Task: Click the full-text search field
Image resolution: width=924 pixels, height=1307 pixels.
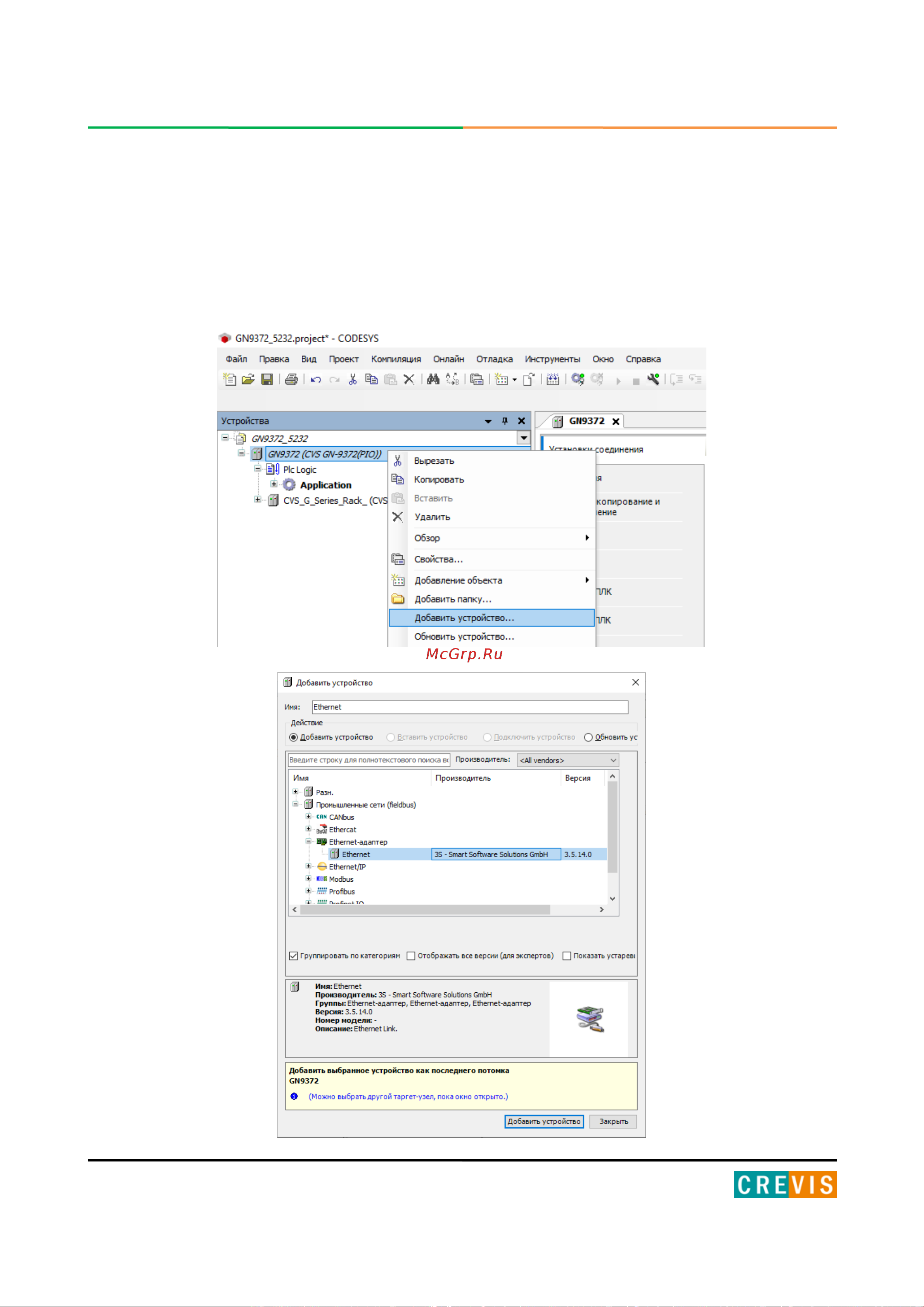Action: pos(369,760)
